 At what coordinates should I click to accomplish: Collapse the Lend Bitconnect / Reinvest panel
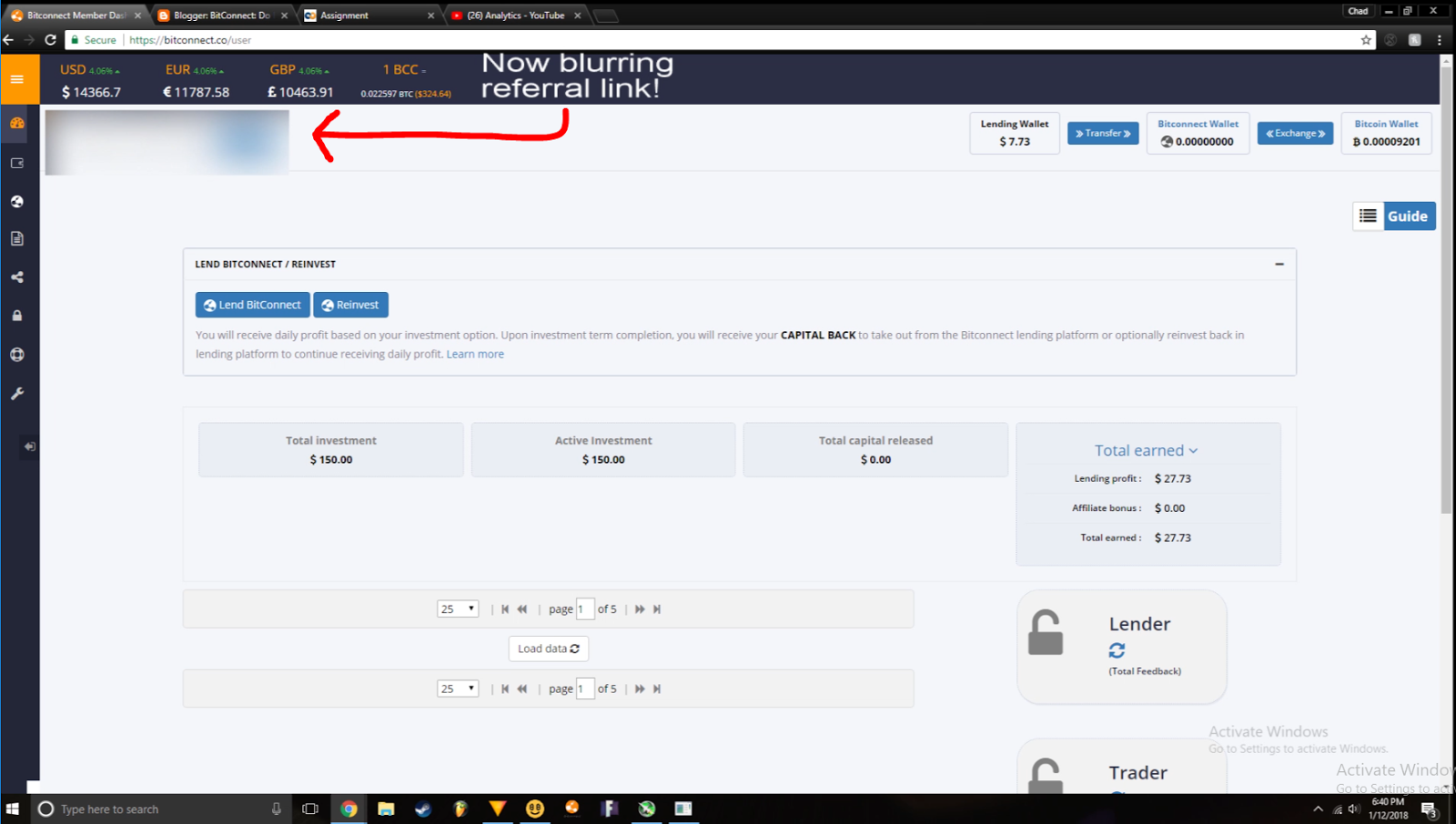point(1279,264)
